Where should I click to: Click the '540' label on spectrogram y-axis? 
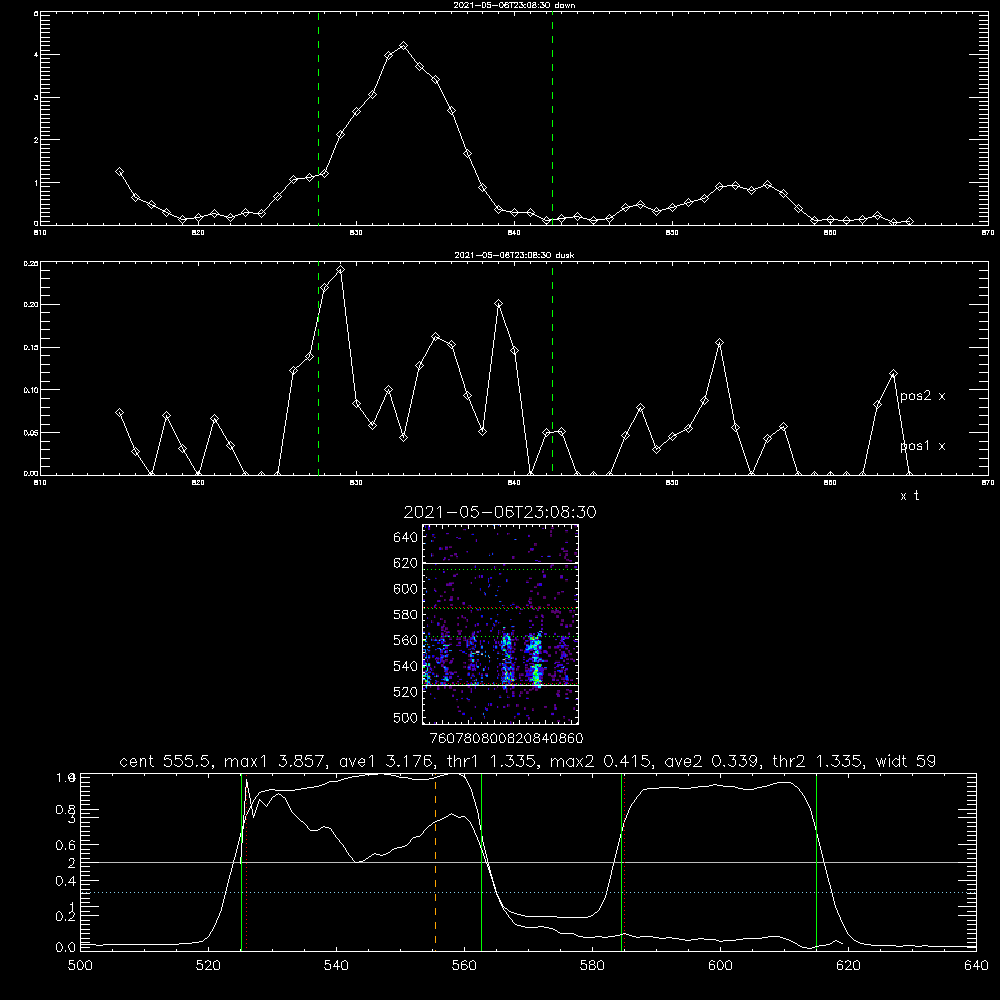pos(406,666)
